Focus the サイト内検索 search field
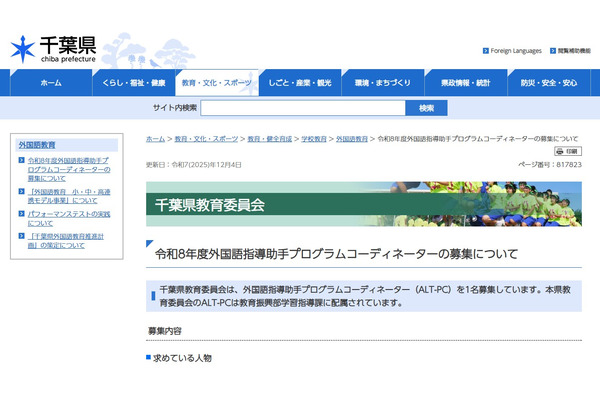The height and width of the screenshot is (400, 600). pyautogui.click(x=303, y=108)
